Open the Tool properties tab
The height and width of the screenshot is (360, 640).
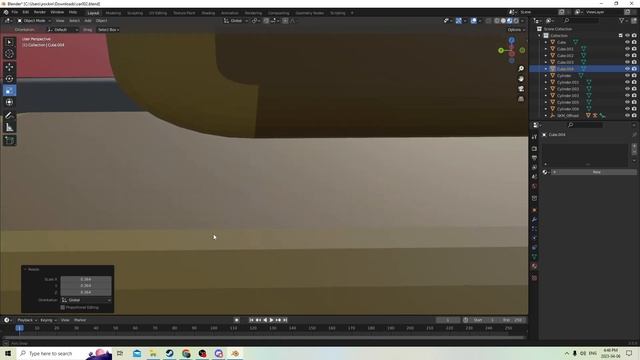coord(534,137)
